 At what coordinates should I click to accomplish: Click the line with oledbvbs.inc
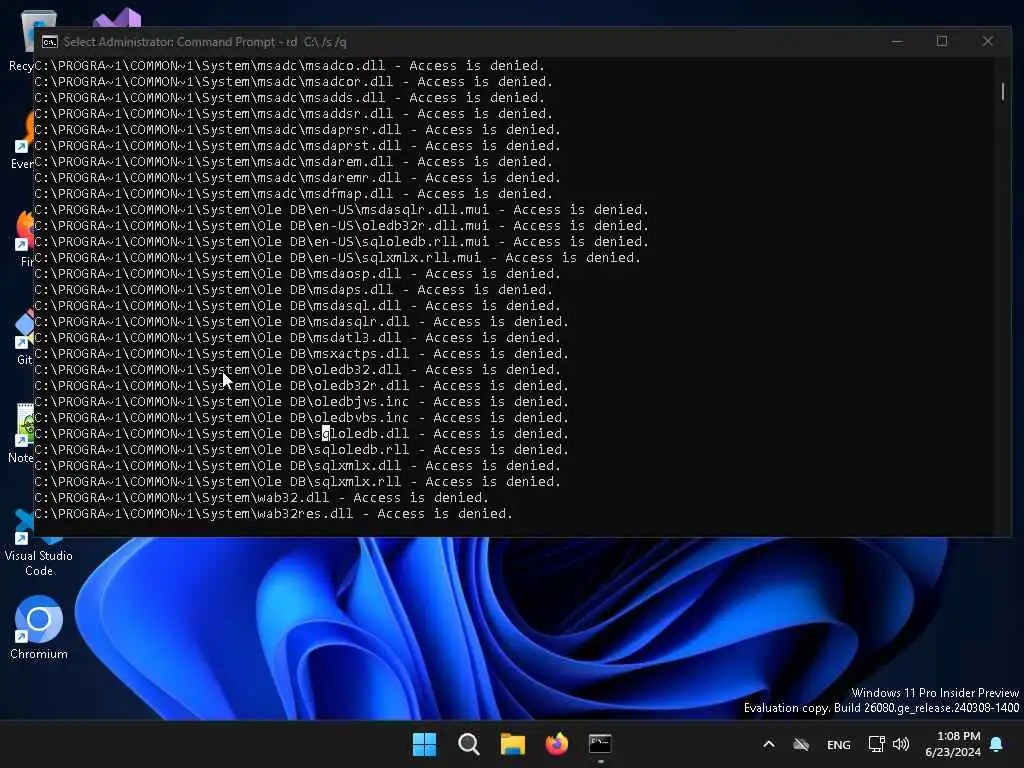point(301,417)
